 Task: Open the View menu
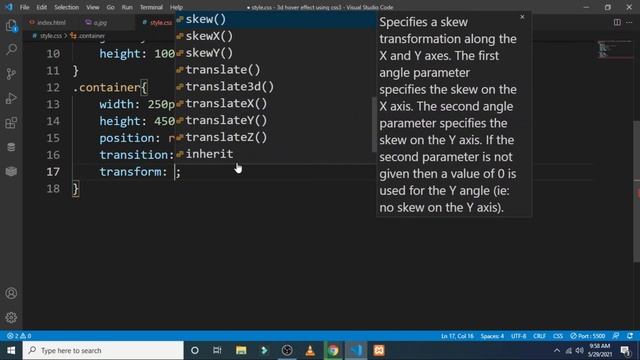[93, 7]
